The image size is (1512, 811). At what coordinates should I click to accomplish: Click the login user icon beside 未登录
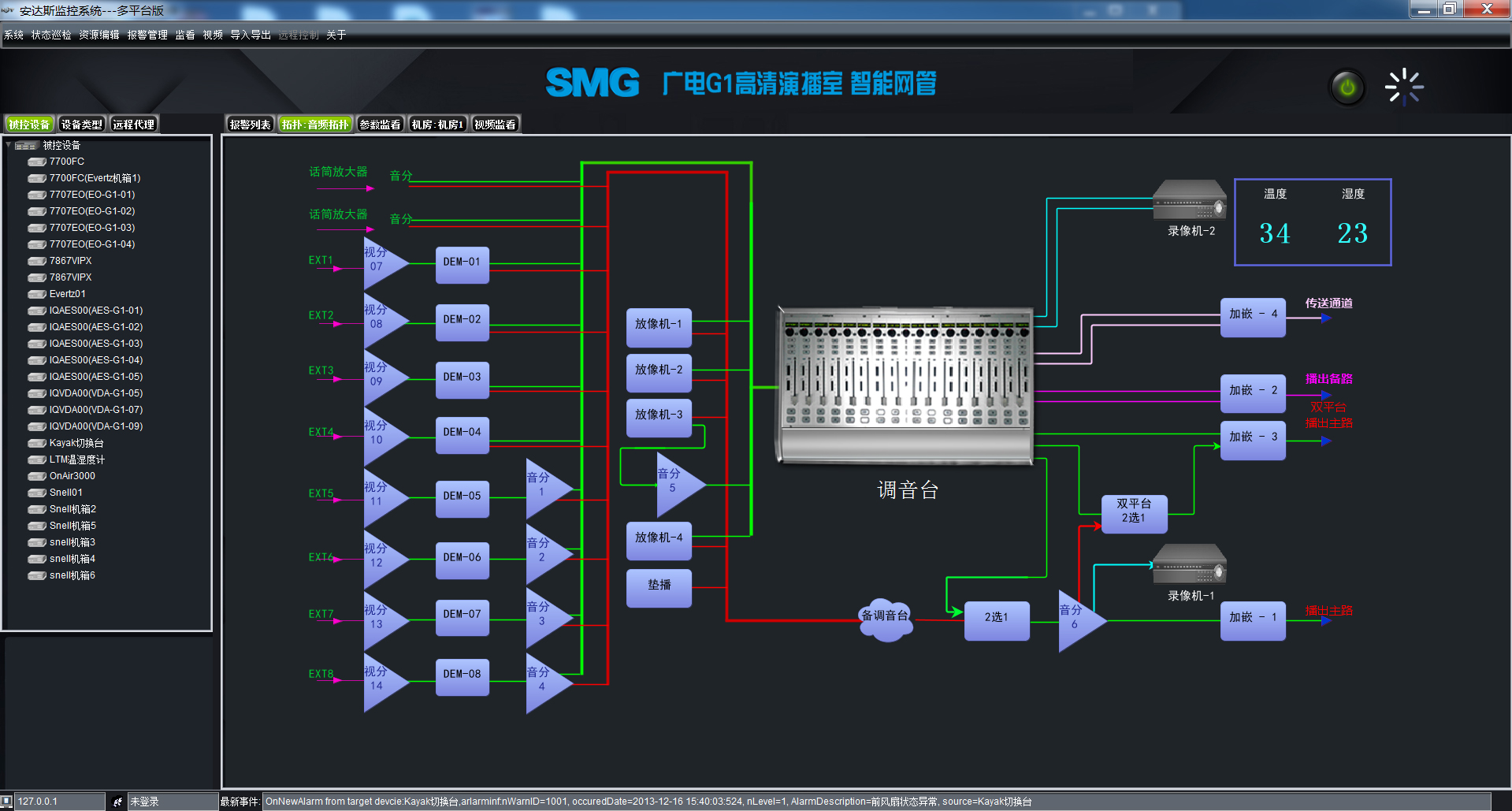[x=117, y=802]
